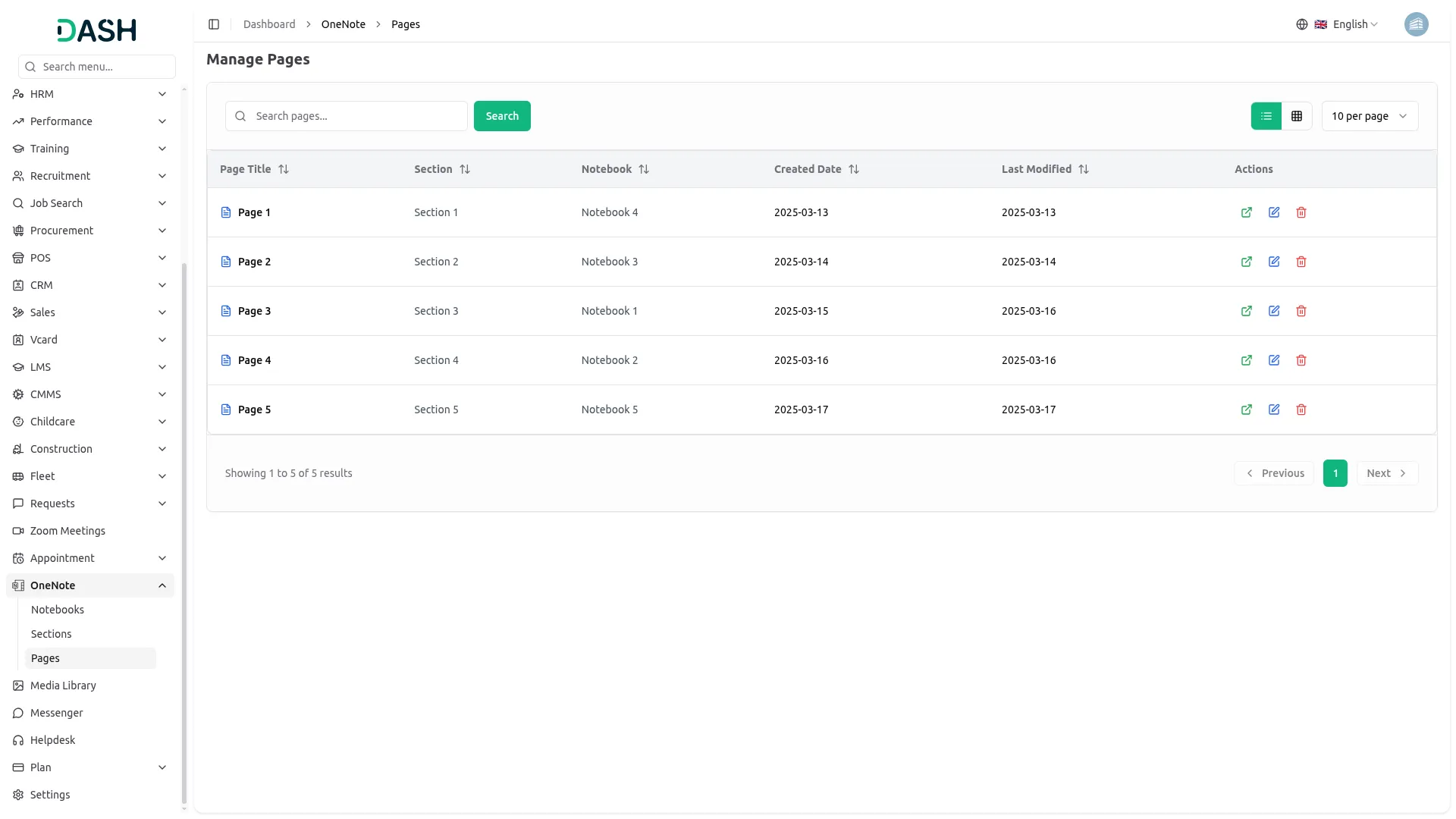The width and height of the screenshot is (1456, 819).
Task: Open Zoom Meetings in sidebar
Action: click(89, 531)
